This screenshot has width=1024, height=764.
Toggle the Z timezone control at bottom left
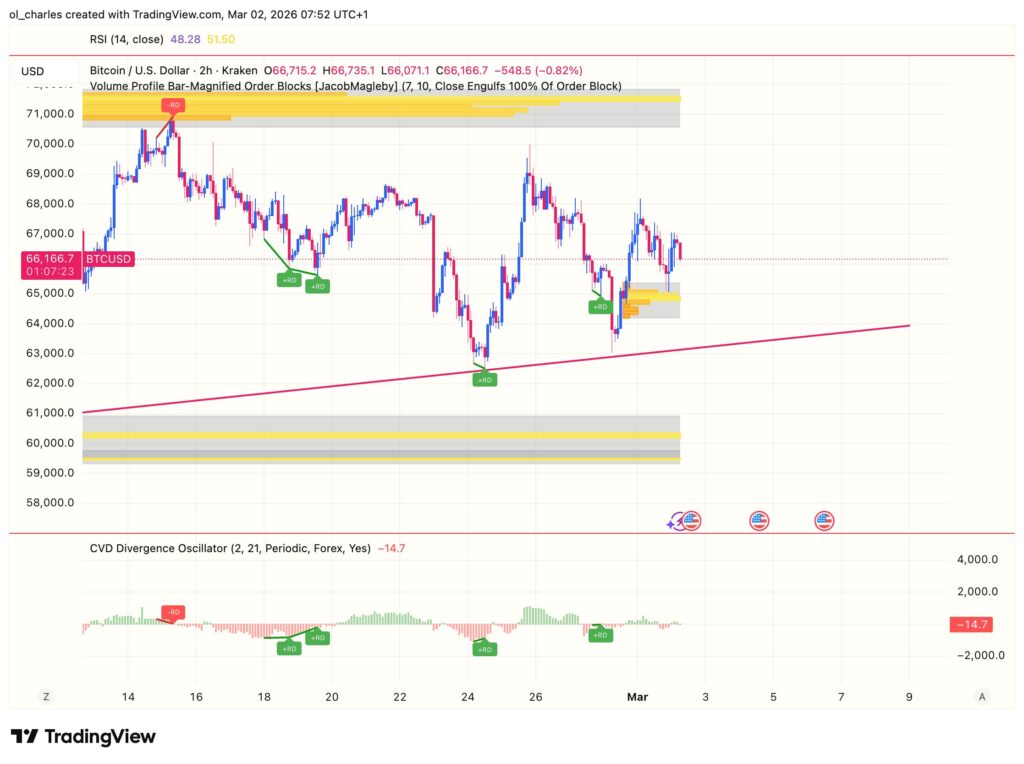pyautogui.click(x=44, y=696)
